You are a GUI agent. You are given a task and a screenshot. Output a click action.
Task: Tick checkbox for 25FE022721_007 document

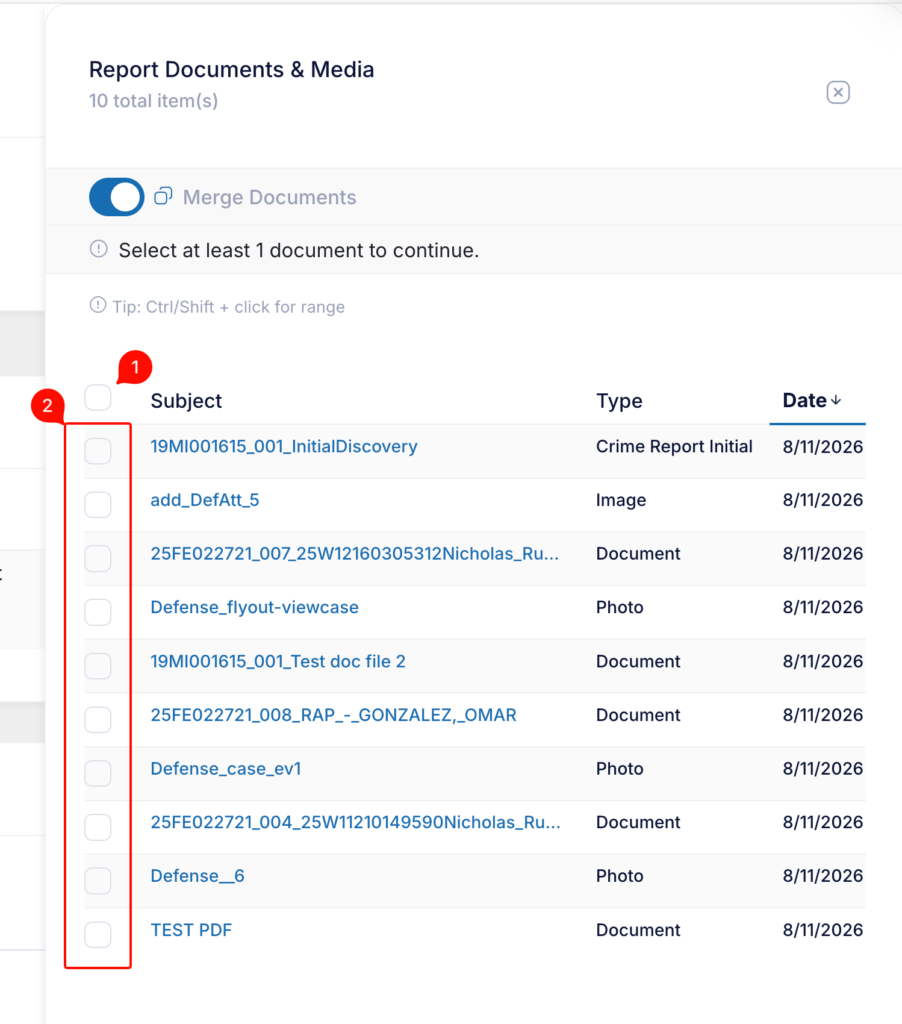98,558
